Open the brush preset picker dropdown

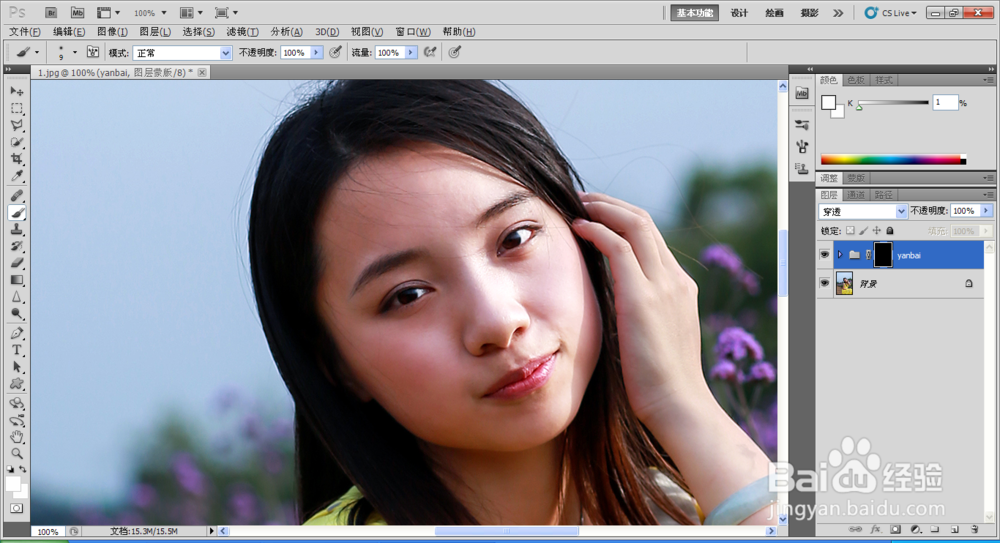(75, 52)
